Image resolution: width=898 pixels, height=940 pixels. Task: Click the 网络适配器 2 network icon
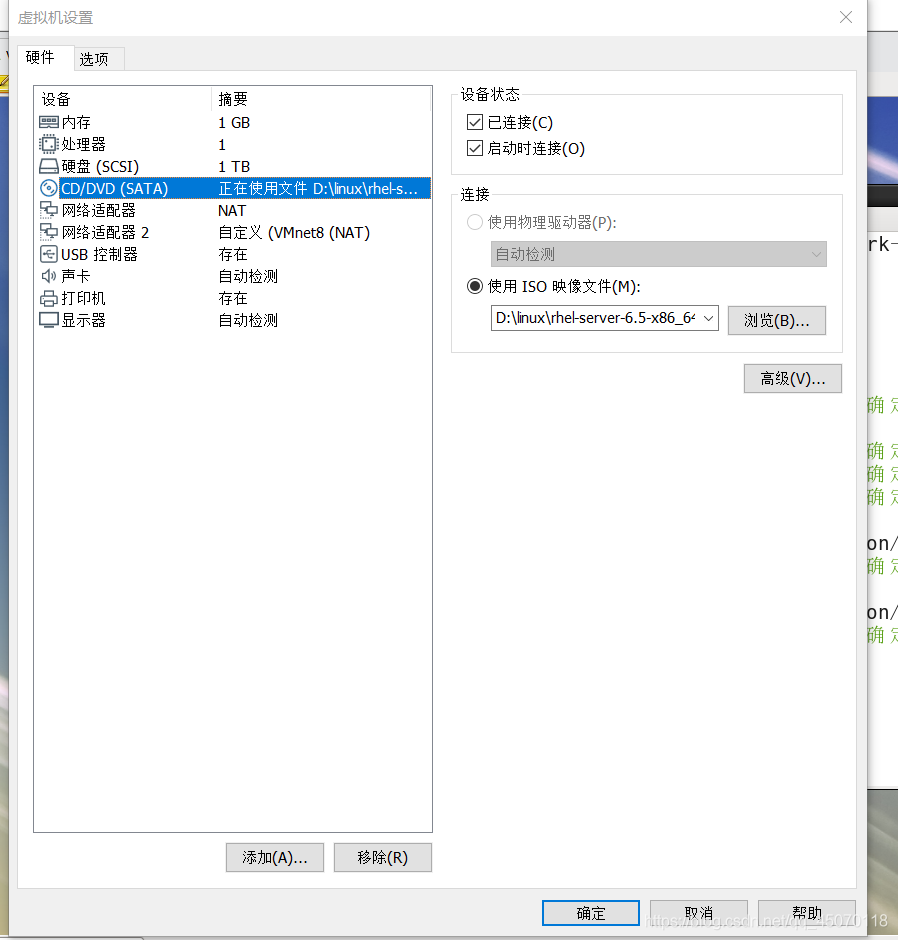pyautogui.click(x=49, y=232)
